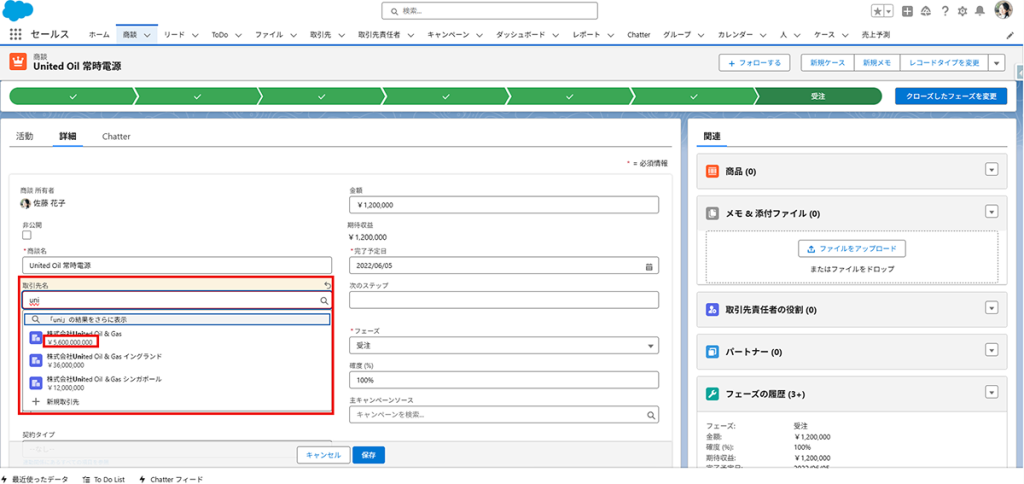Open the Chatter フィード utility item
The image size is (1024, 484).
pos(170,479)
